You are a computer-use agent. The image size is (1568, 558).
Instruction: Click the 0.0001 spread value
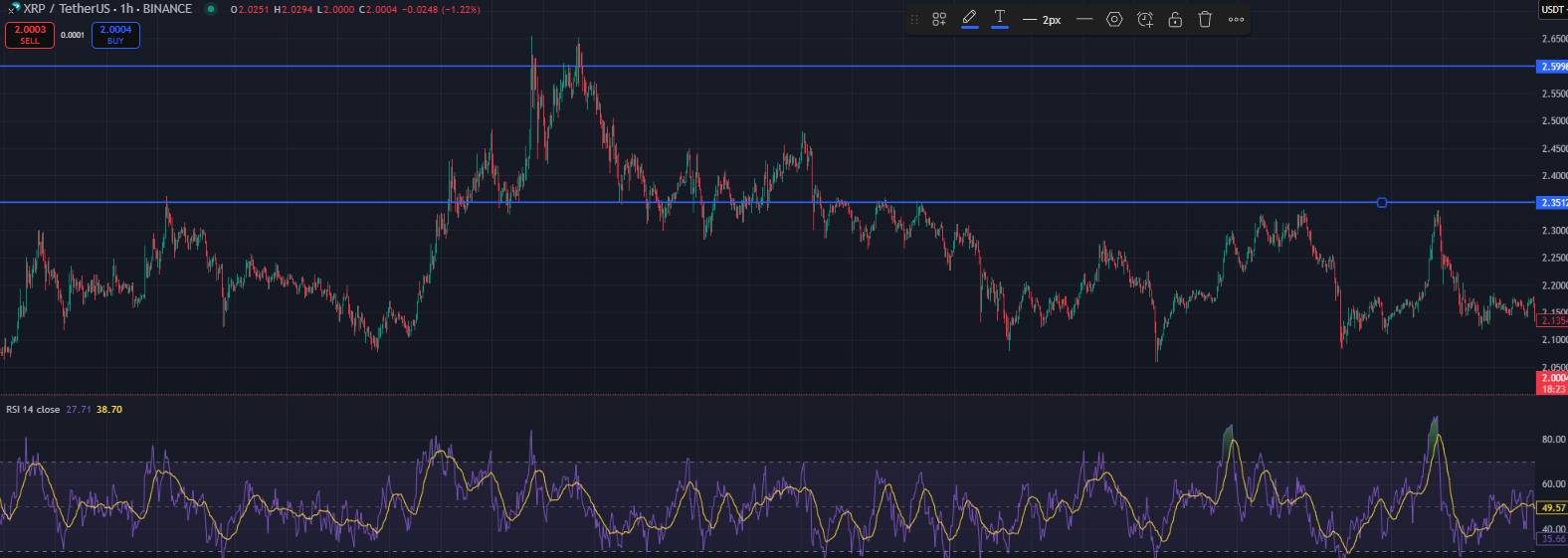coord(73,35)
